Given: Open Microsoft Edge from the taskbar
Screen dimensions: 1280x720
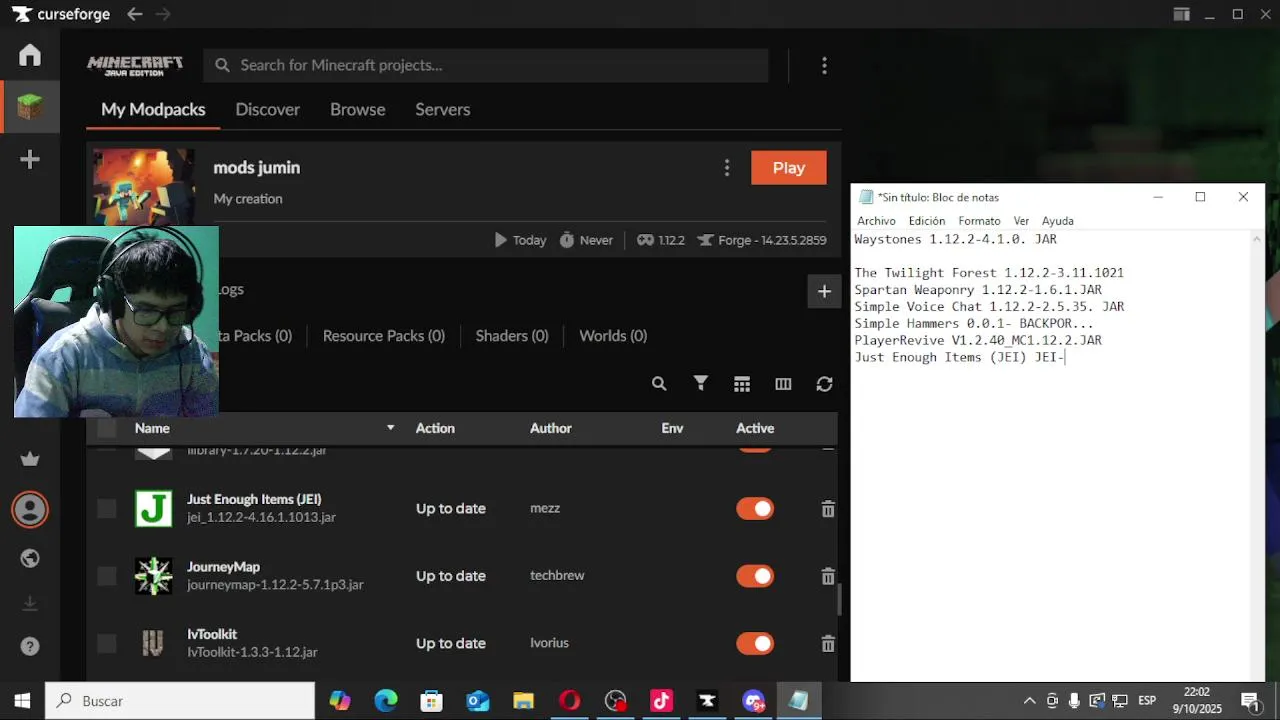Looking at the screenshot, I should pos(385,701).
